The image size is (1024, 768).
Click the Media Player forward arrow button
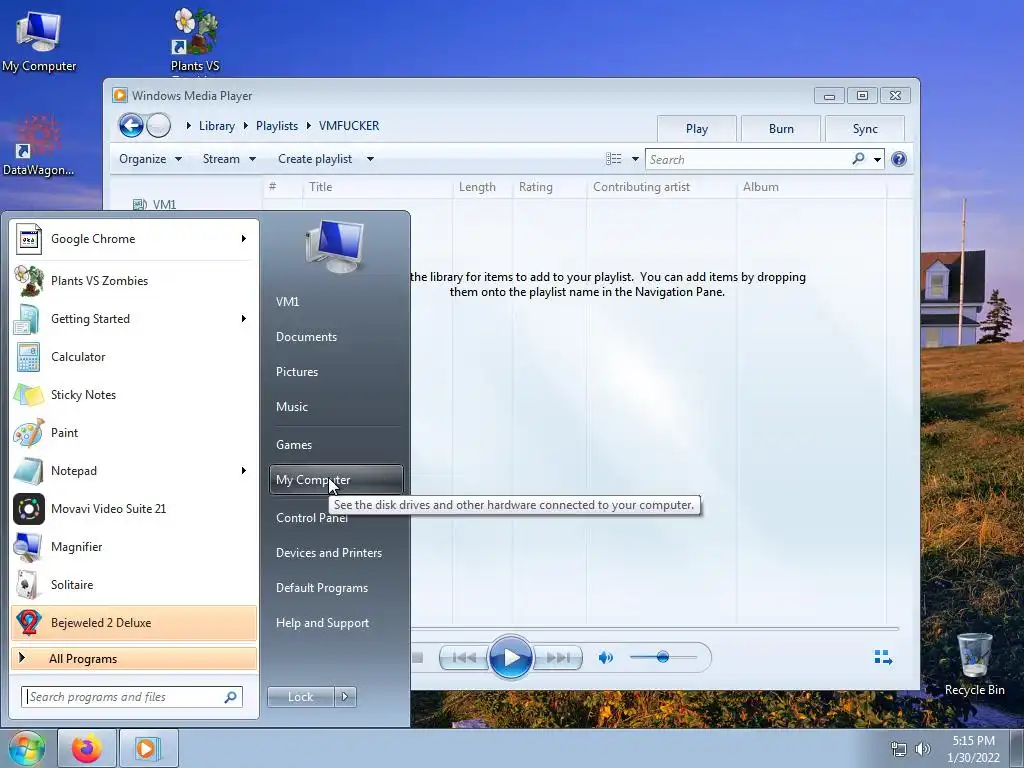(x=158, y=125)
